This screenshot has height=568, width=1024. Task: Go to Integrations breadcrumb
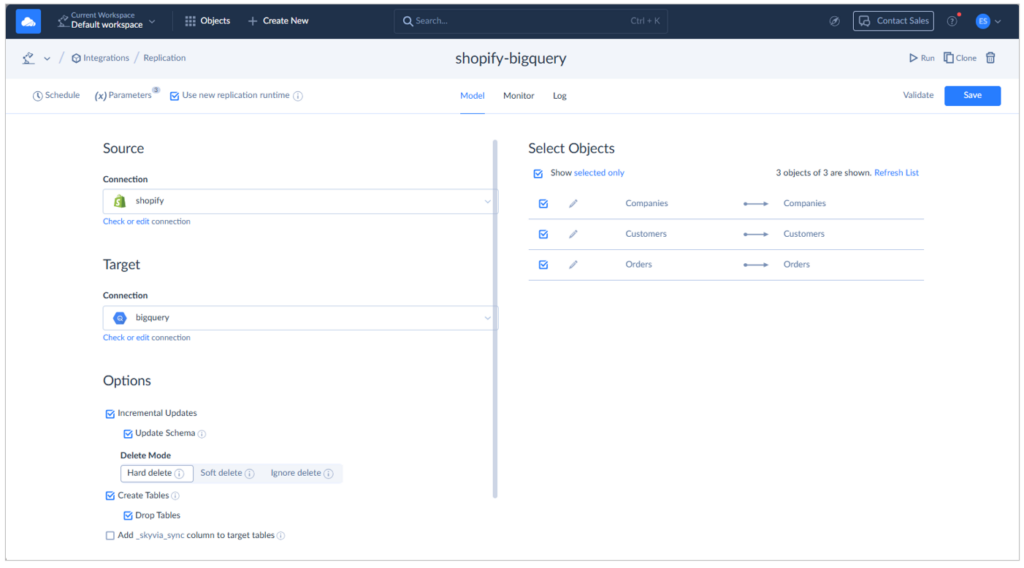pyautogui.click(x=101, y=58)
